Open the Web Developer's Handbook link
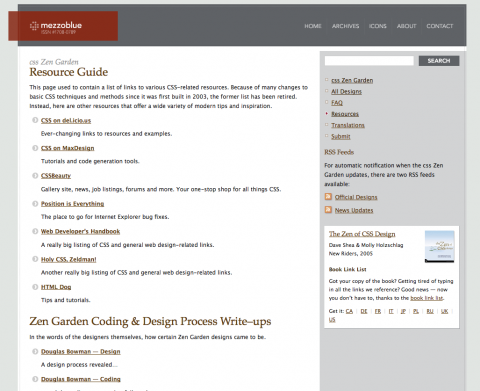 (x=80, y=231)
